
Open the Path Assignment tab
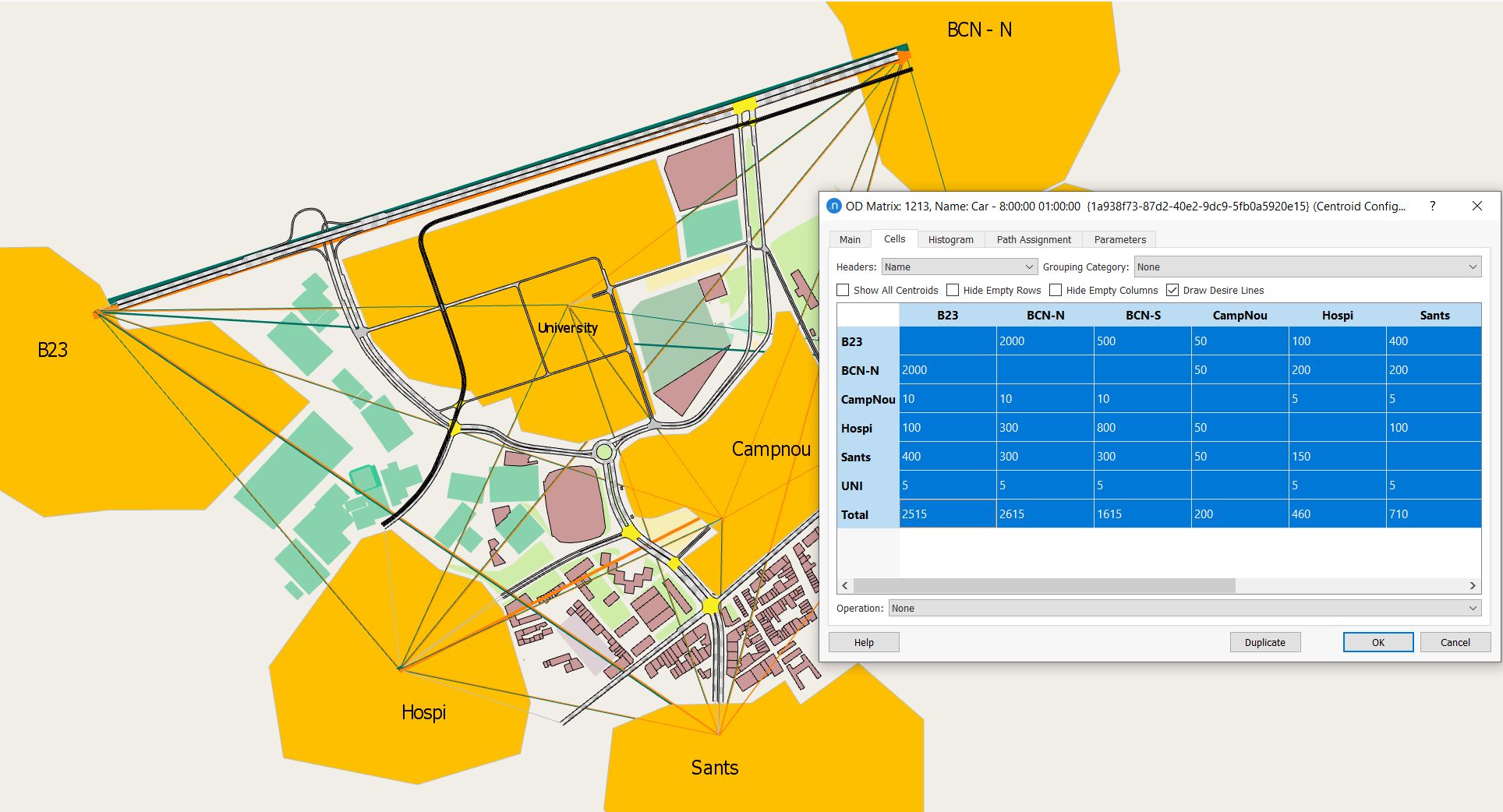pyautogui.click(x=1033, y=239)
